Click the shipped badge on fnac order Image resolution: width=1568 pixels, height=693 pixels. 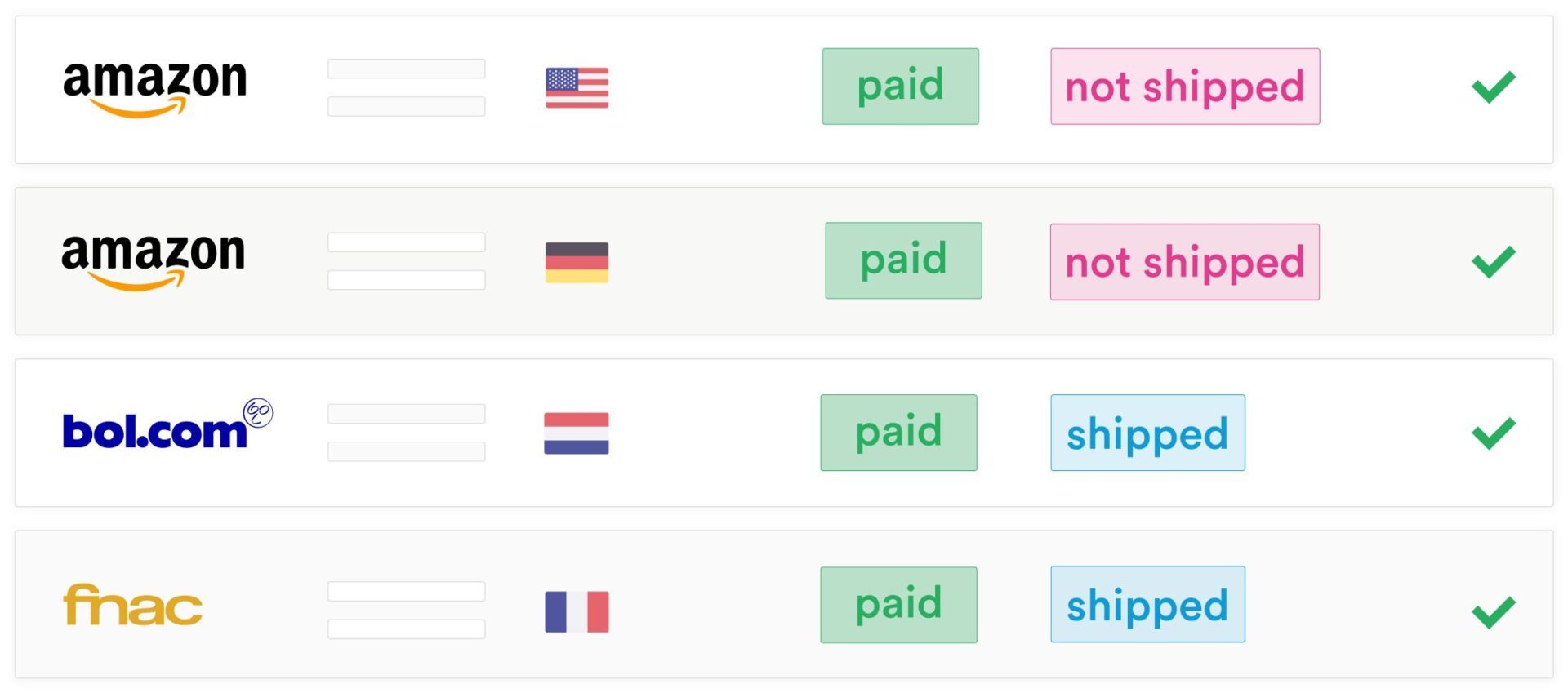click(1147, 604)
